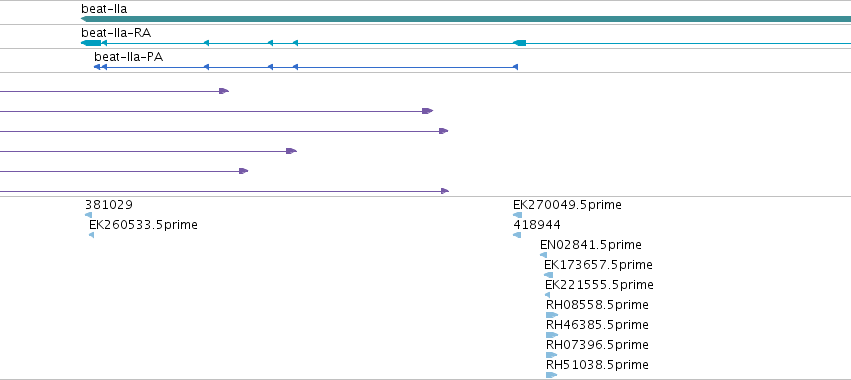
Task: Click the beat-IIa-PA protein label
Action: coord(129,56)
